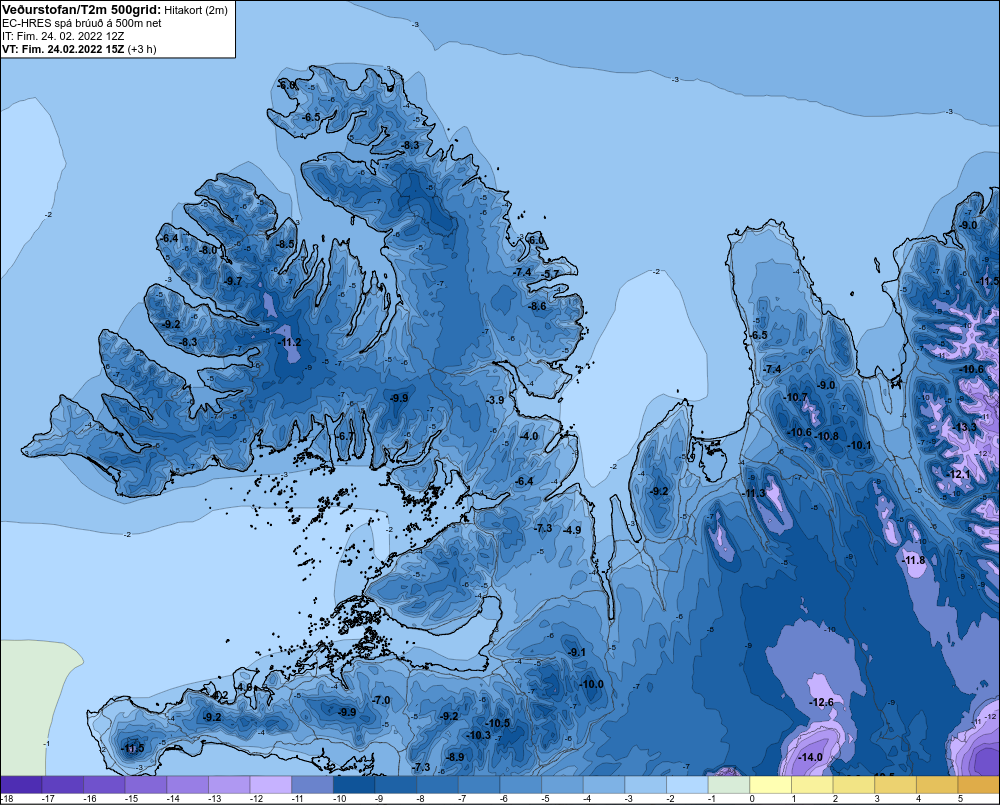The image size is (1000, 805).
Task: Click the orange legend swatch right of 5
Action: click(x=978, y=785)
